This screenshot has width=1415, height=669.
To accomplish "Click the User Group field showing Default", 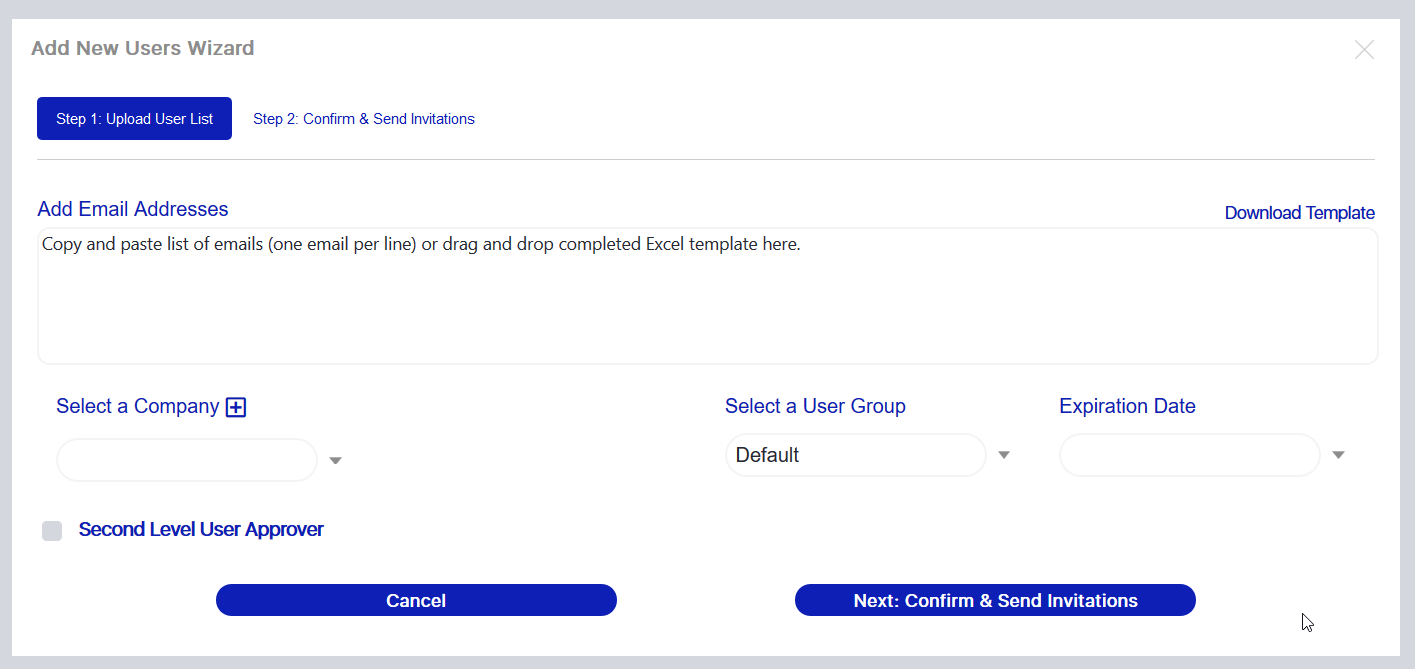I will tap(855, 456).
